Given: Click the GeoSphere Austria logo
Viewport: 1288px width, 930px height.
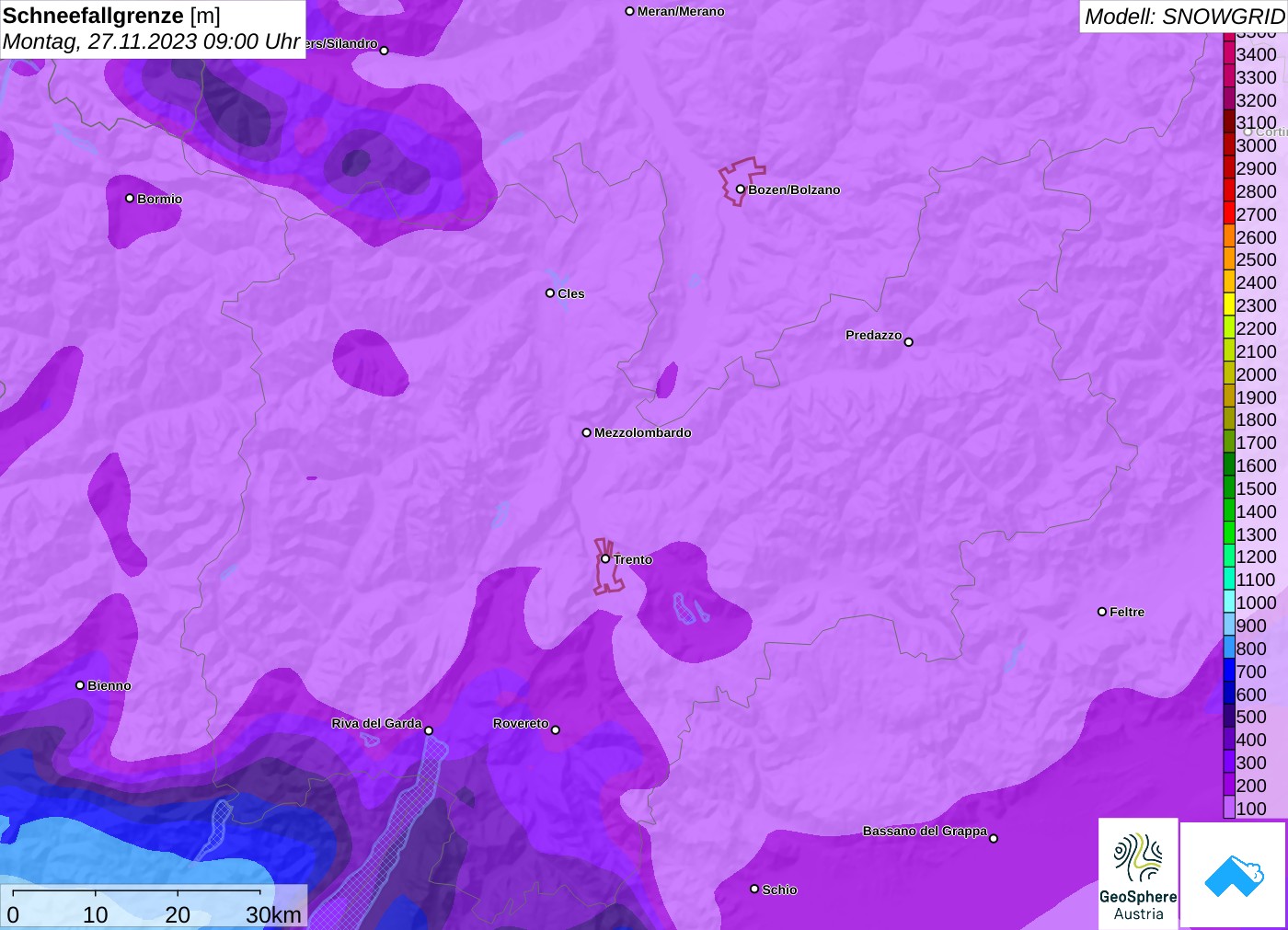Looking at the screenshot, I should (1138, 873).
